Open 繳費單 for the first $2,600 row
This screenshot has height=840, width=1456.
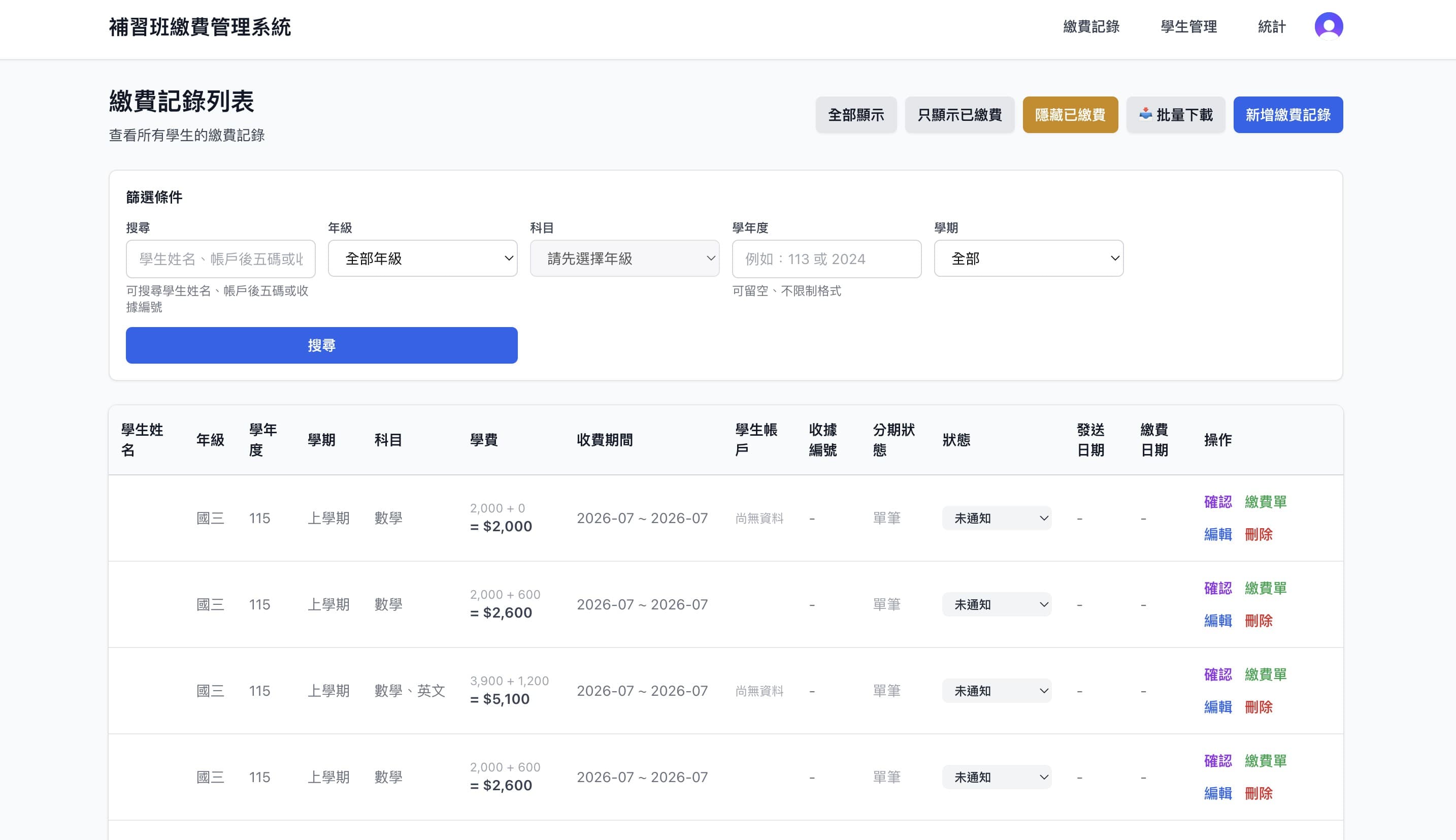point(1266,589)
